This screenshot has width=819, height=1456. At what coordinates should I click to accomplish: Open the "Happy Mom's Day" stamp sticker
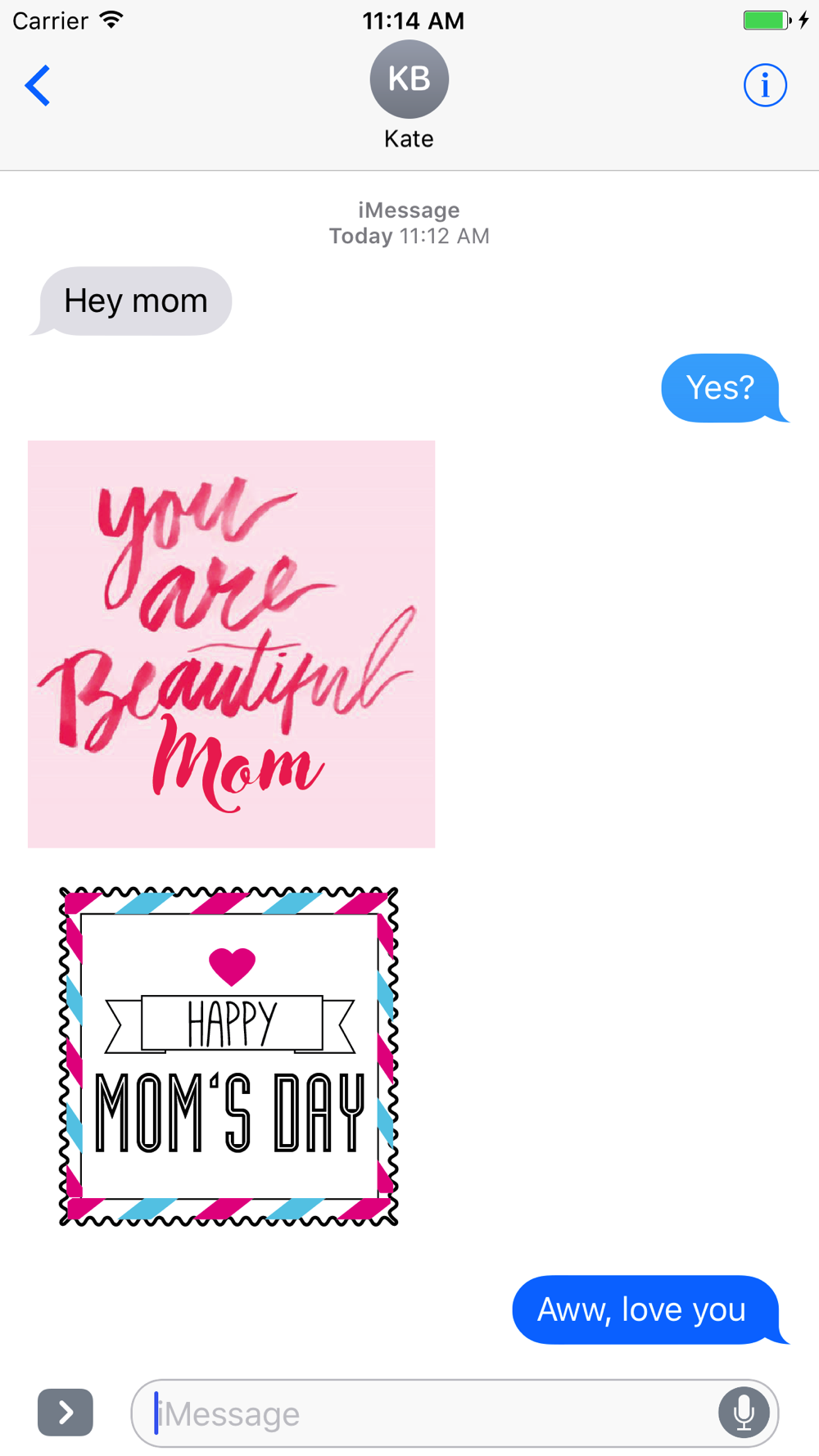pos(229,1056)
